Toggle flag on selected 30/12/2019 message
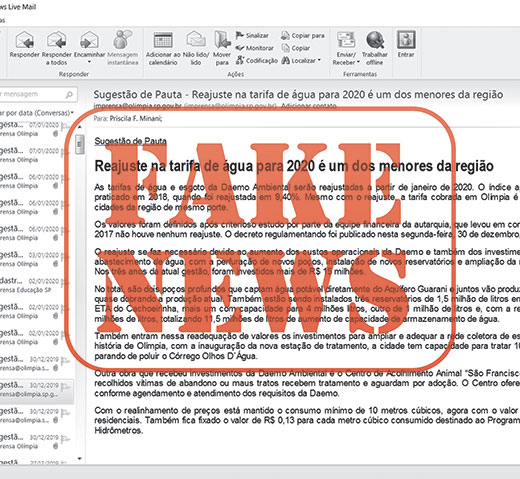 click(x=65, y=387)
